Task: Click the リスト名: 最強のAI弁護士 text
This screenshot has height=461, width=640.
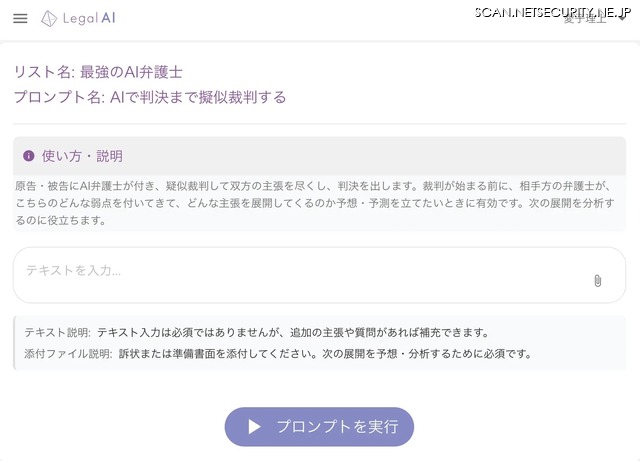Action: (98, 72)
